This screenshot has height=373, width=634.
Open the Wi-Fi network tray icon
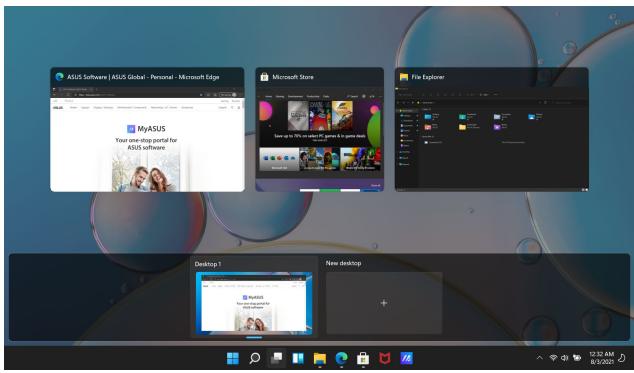(553, 358)
